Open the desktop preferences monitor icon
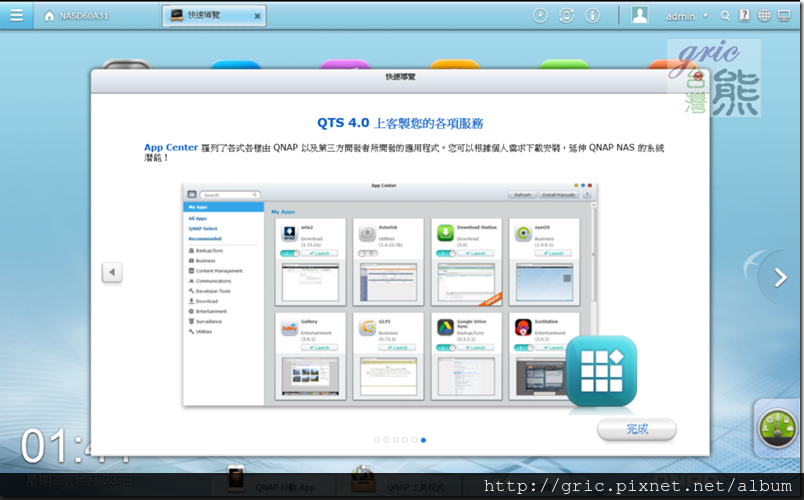This screenshot has height=500, width=804. pyautogui.click(x=784, y=16)
